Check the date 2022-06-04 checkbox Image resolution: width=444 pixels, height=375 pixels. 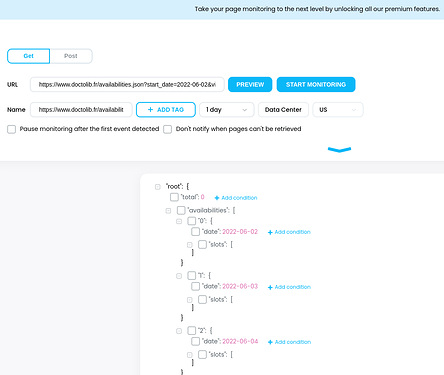(195, 341)
